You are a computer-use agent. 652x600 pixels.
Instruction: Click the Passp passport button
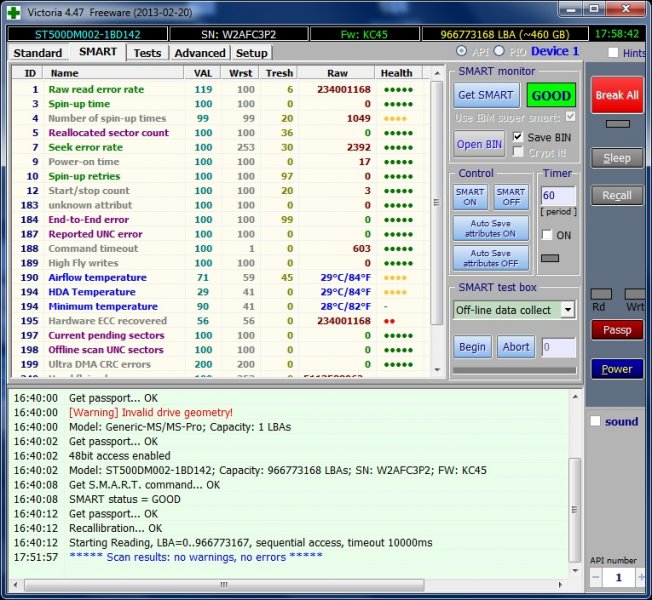(x=616, y=330)
